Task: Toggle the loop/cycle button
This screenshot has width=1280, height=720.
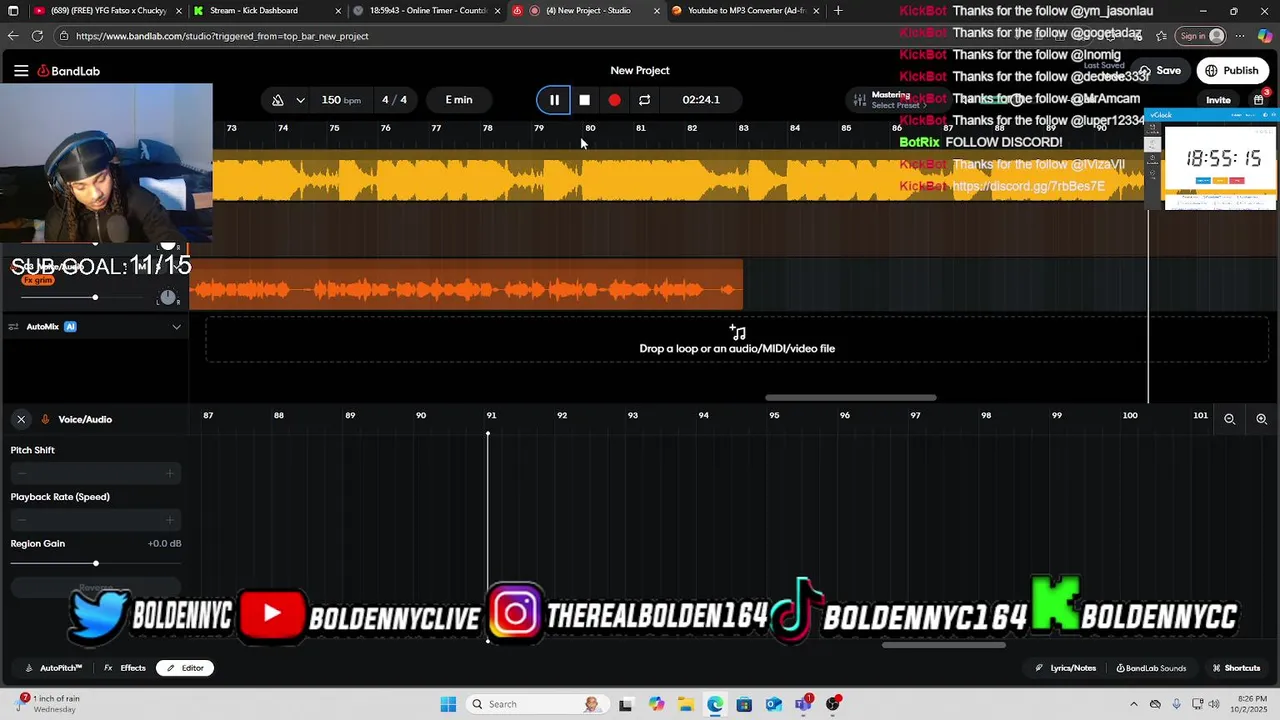Action: (x=645, y=100)
